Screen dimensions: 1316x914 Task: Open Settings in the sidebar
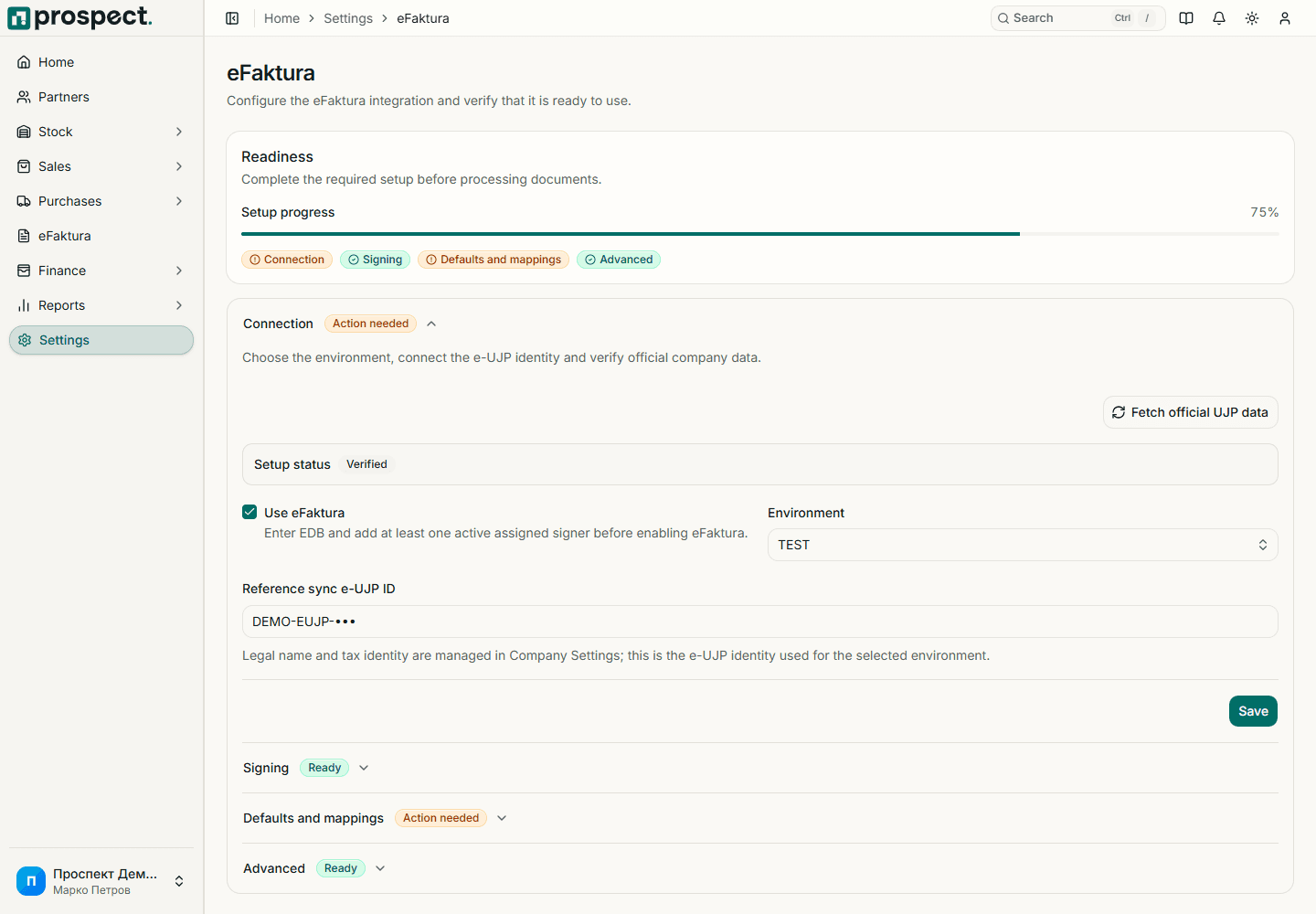101,340
